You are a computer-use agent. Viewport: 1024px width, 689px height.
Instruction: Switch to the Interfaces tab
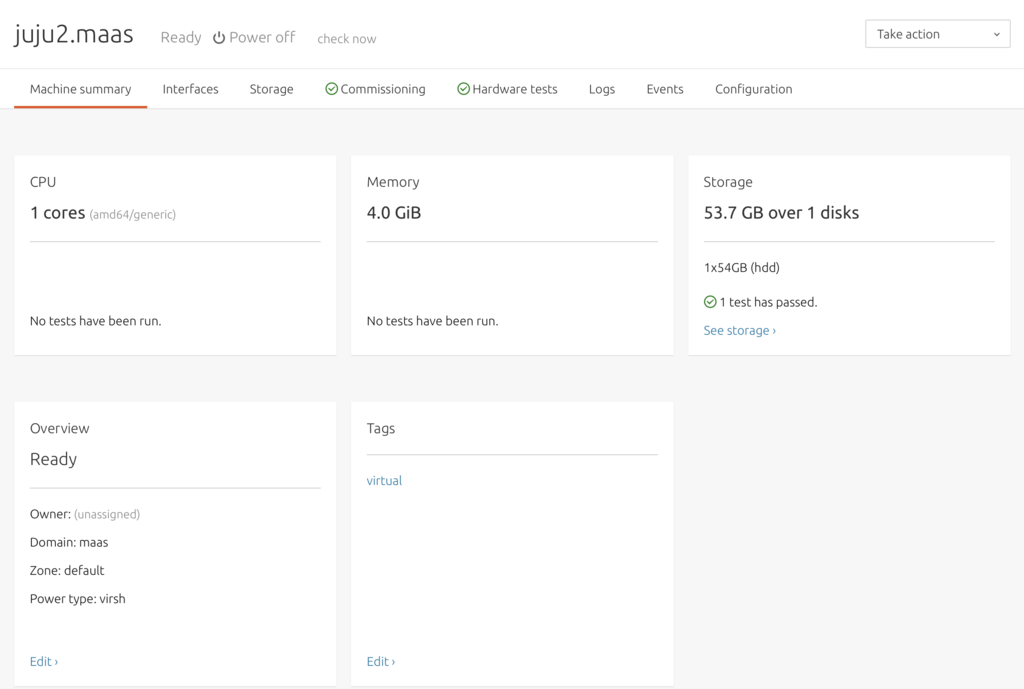(190, 89)
